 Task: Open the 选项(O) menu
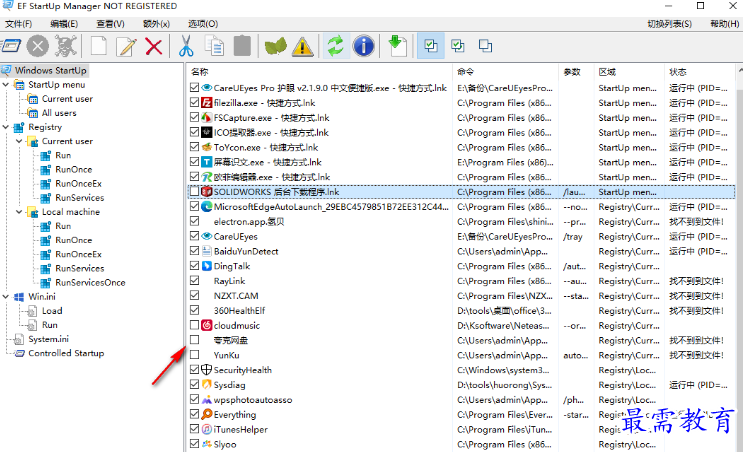point(203,24)
